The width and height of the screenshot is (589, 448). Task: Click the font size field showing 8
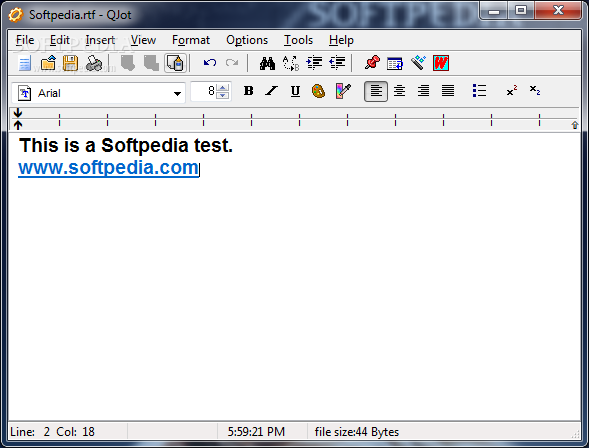coord(204,91)
